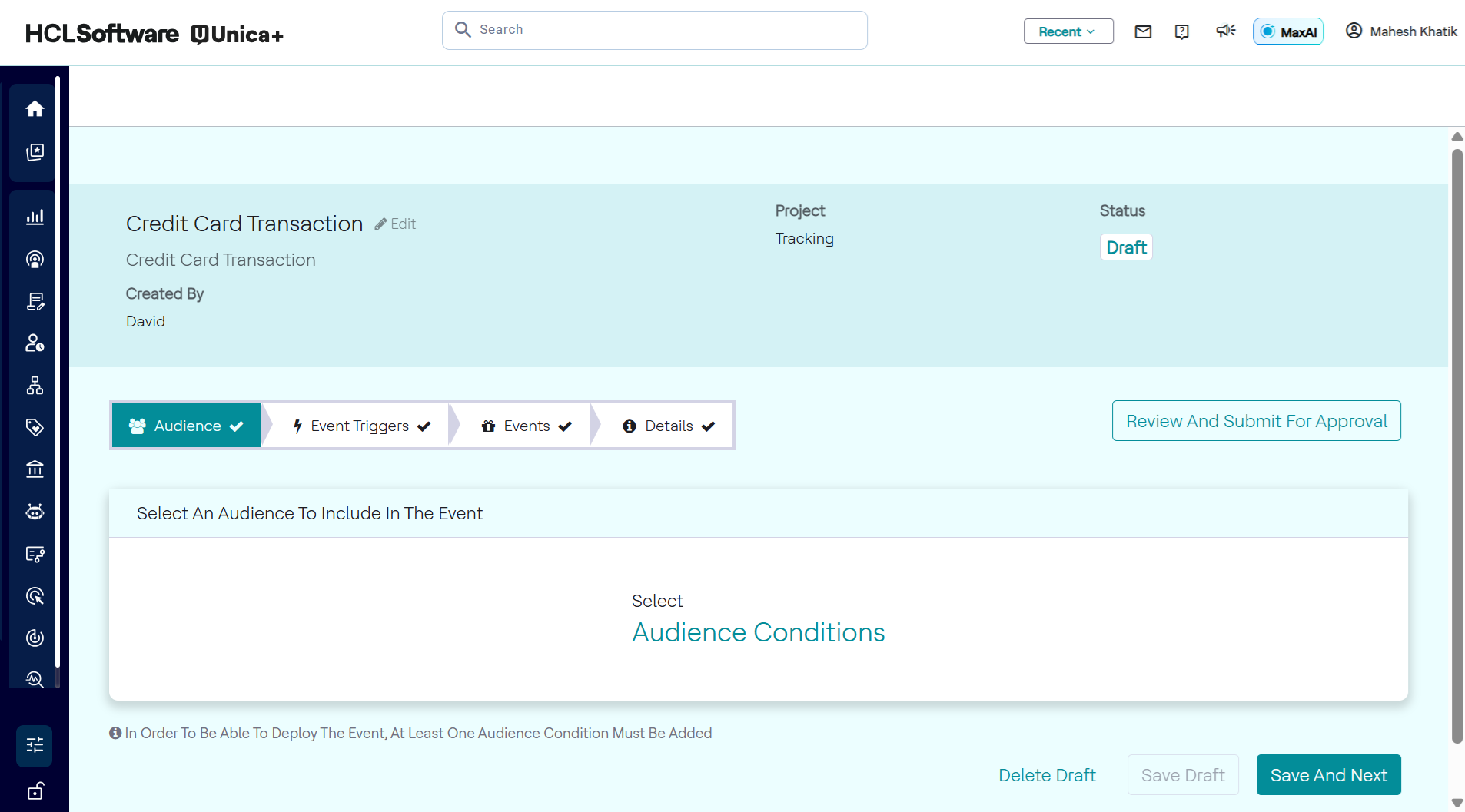The width and height of the screenshot is (1465, 812).
Task: Open the bank building icon in the sidebar
Action: click(x=35, y=469)
